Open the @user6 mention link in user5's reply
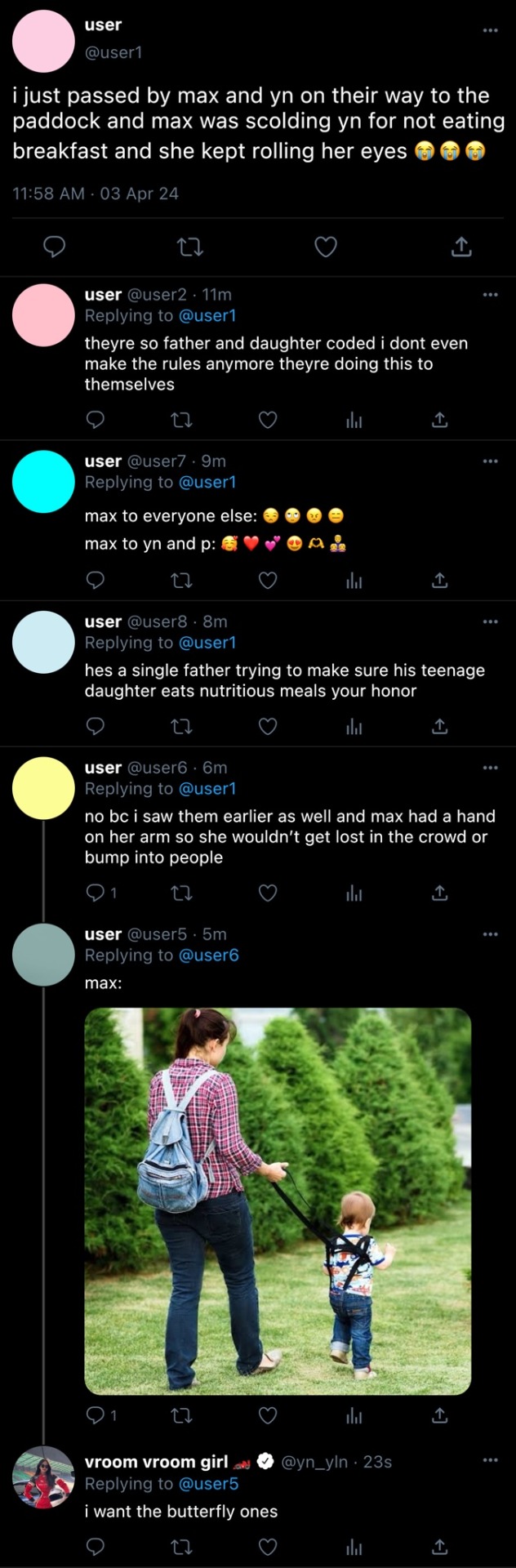This screenshot has height=1568, width=516. point(209,955)
